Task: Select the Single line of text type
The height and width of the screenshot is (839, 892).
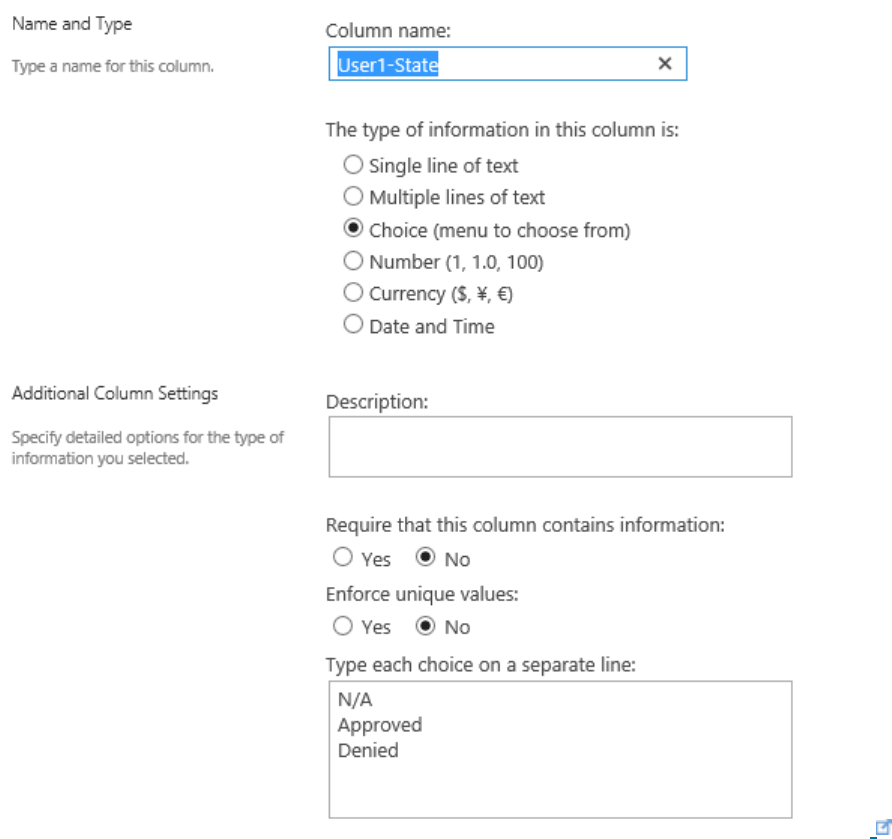Action: (351, 165)
